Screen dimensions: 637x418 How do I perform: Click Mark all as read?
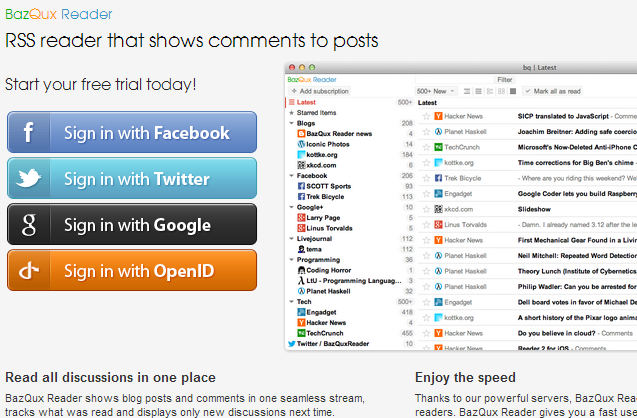pos(552,91)
